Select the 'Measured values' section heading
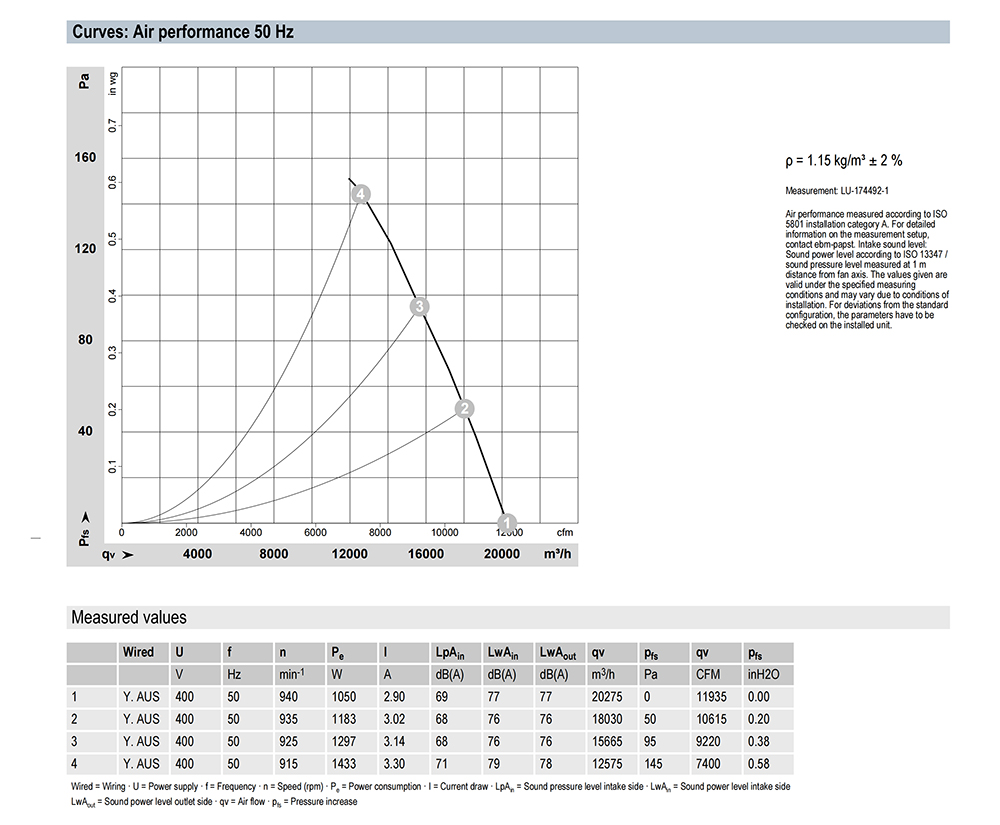Screen dimensions: 1000x825 pos(128,617)
